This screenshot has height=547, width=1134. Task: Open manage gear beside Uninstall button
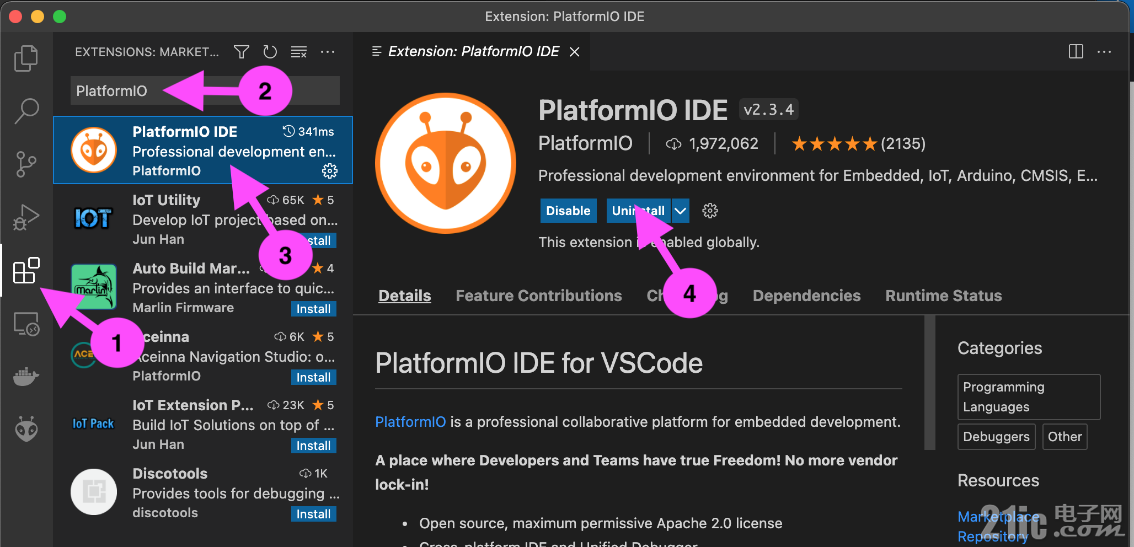coord(710,211)
